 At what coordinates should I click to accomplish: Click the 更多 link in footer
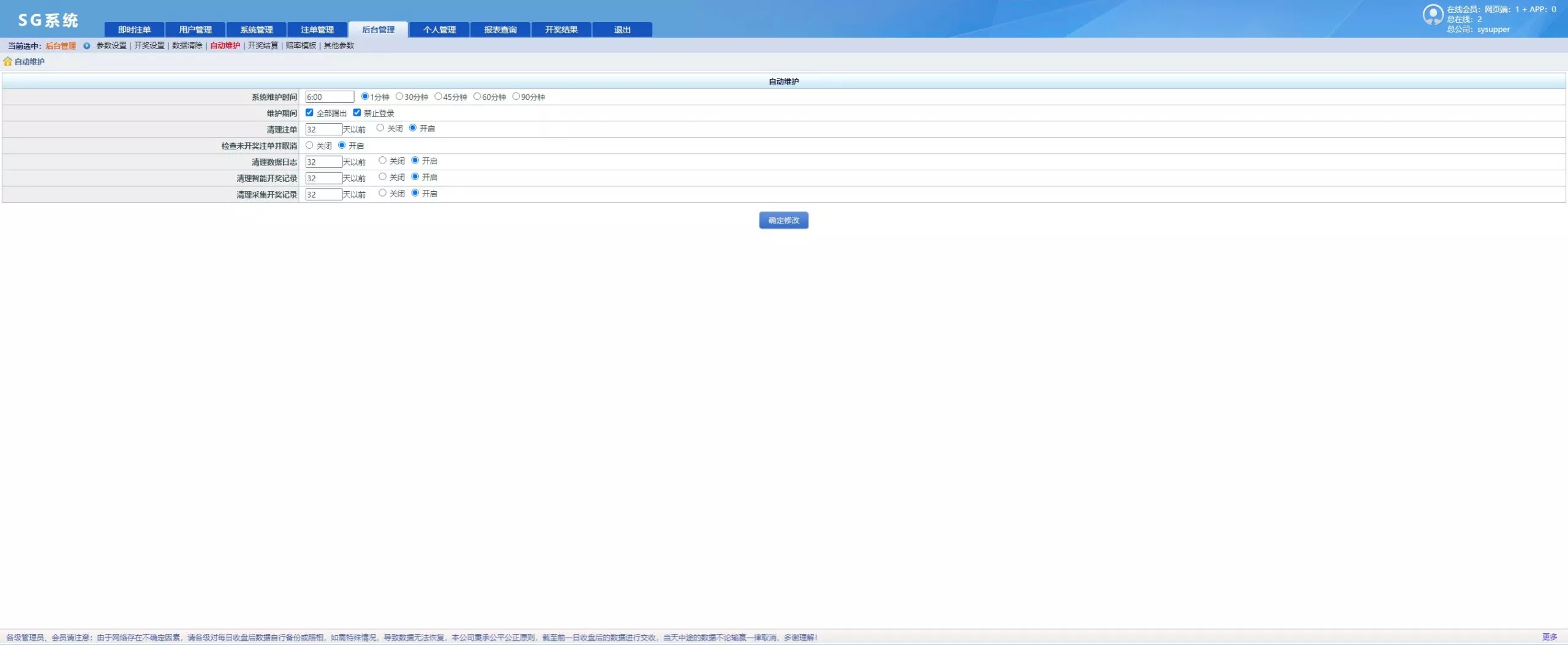coord(1549,637)
